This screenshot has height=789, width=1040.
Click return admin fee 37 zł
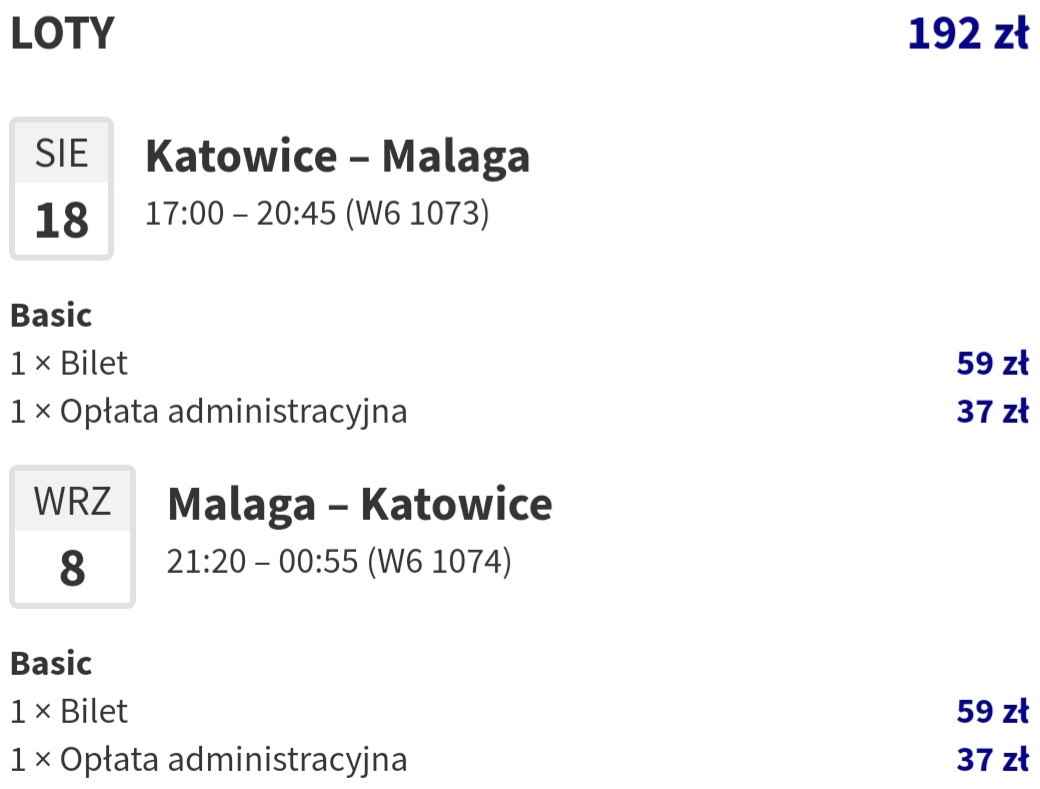coord(993,760)
